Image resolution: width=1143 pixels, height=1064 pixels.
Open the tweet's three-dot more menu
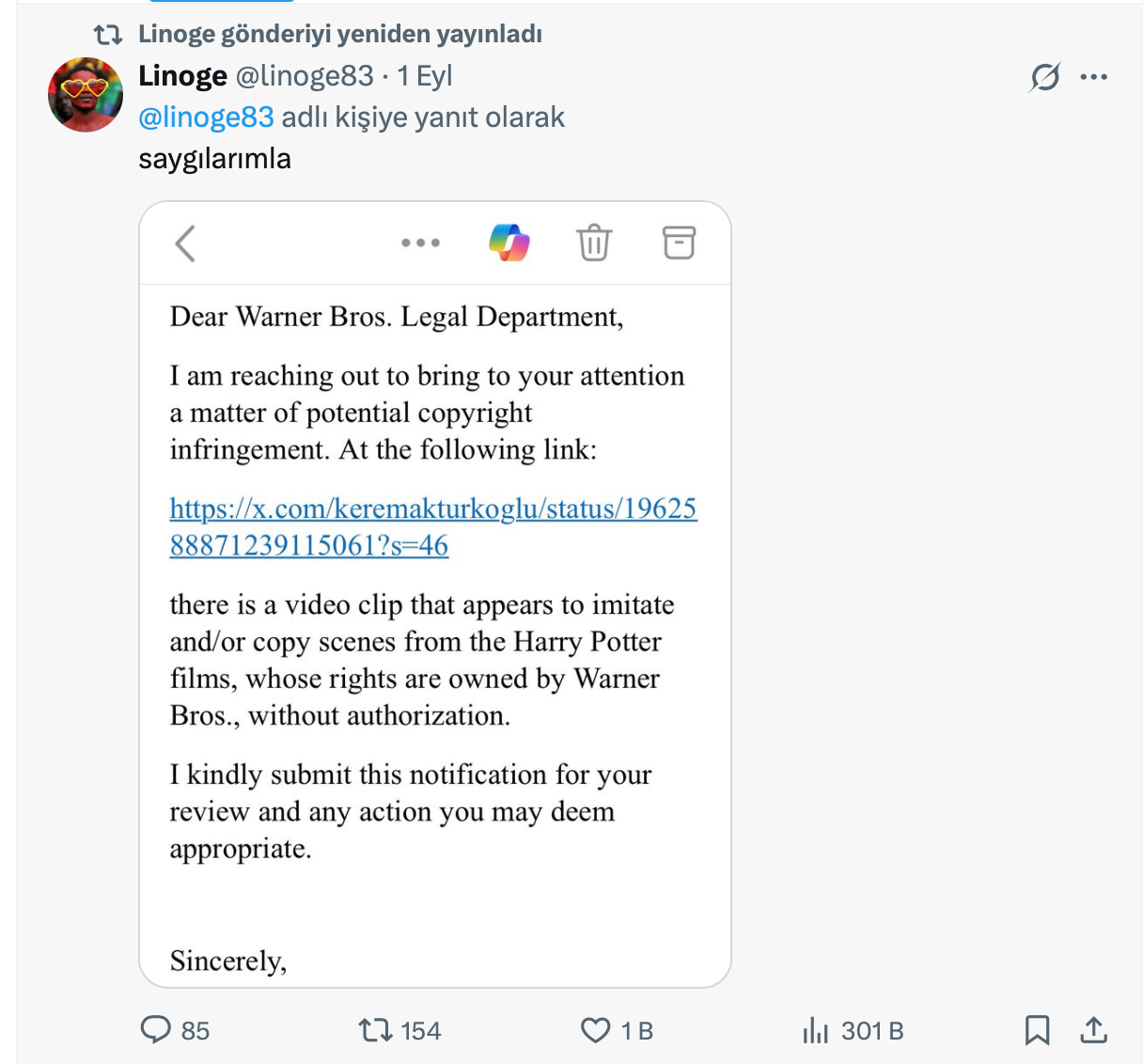1094,77
